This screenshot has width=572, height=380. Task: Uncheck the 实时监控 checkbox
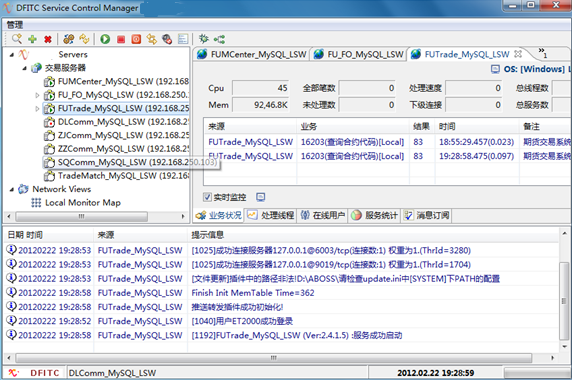pyautogui.click(x=207, y=197)
